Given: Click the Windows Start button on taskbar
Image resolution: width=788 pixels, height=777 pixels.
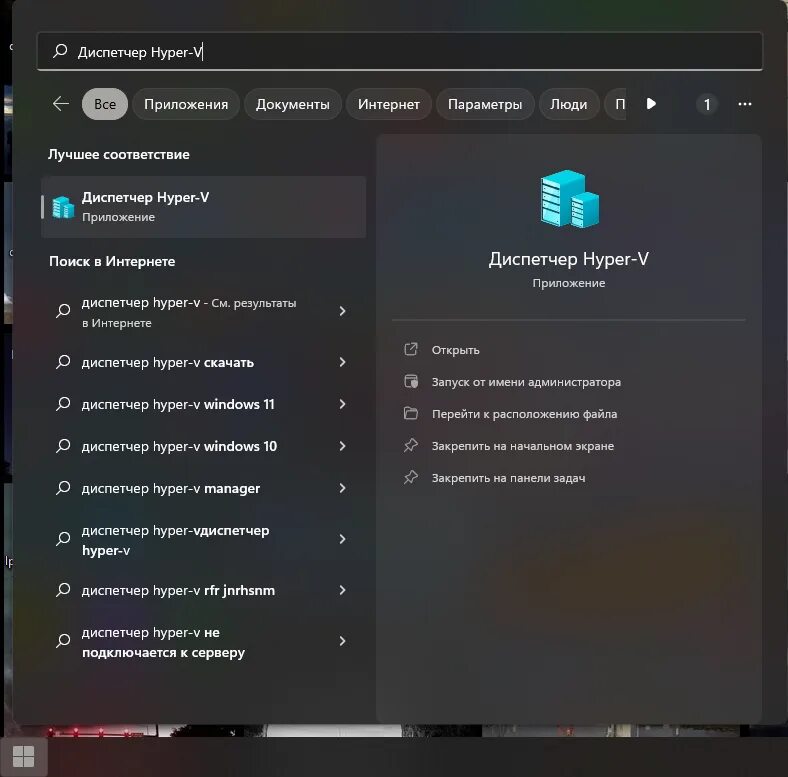Looking at the screenshot, I should coord(24,756).
